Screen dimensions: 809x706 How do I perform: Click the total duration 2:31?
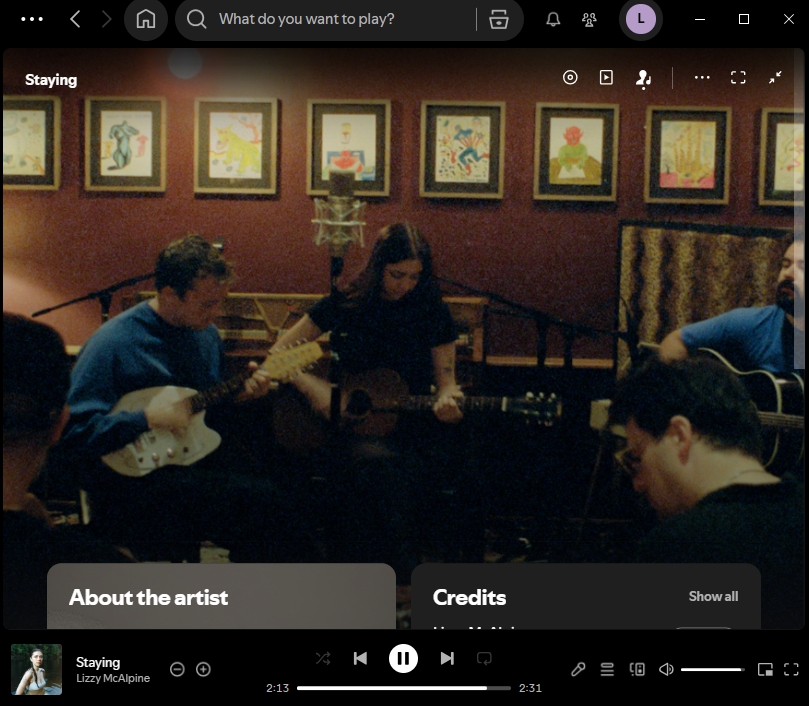(x=530, y=688)
